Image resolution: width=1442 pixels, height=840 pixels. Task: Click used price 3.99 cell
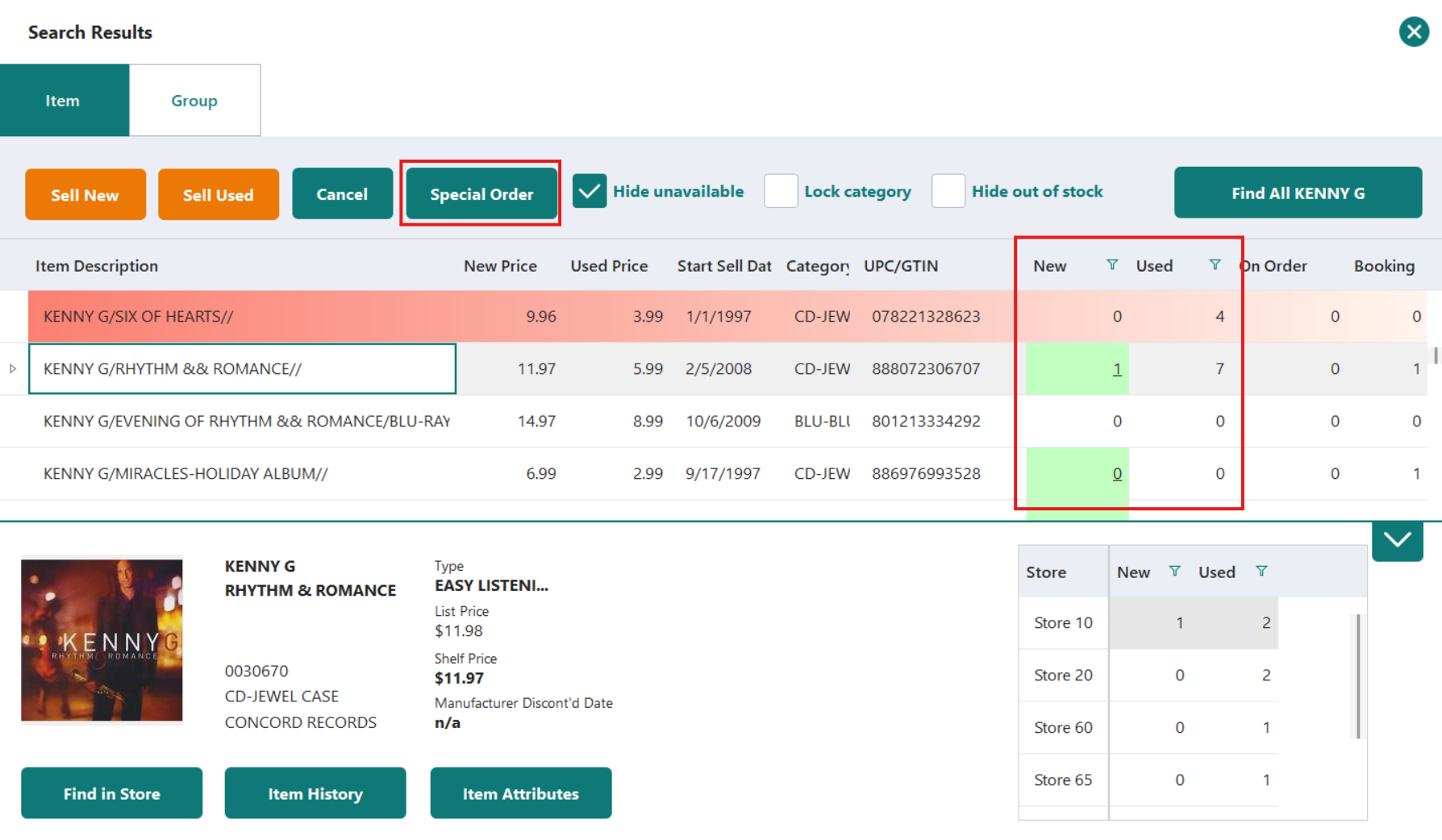click(x=648, y=316)
